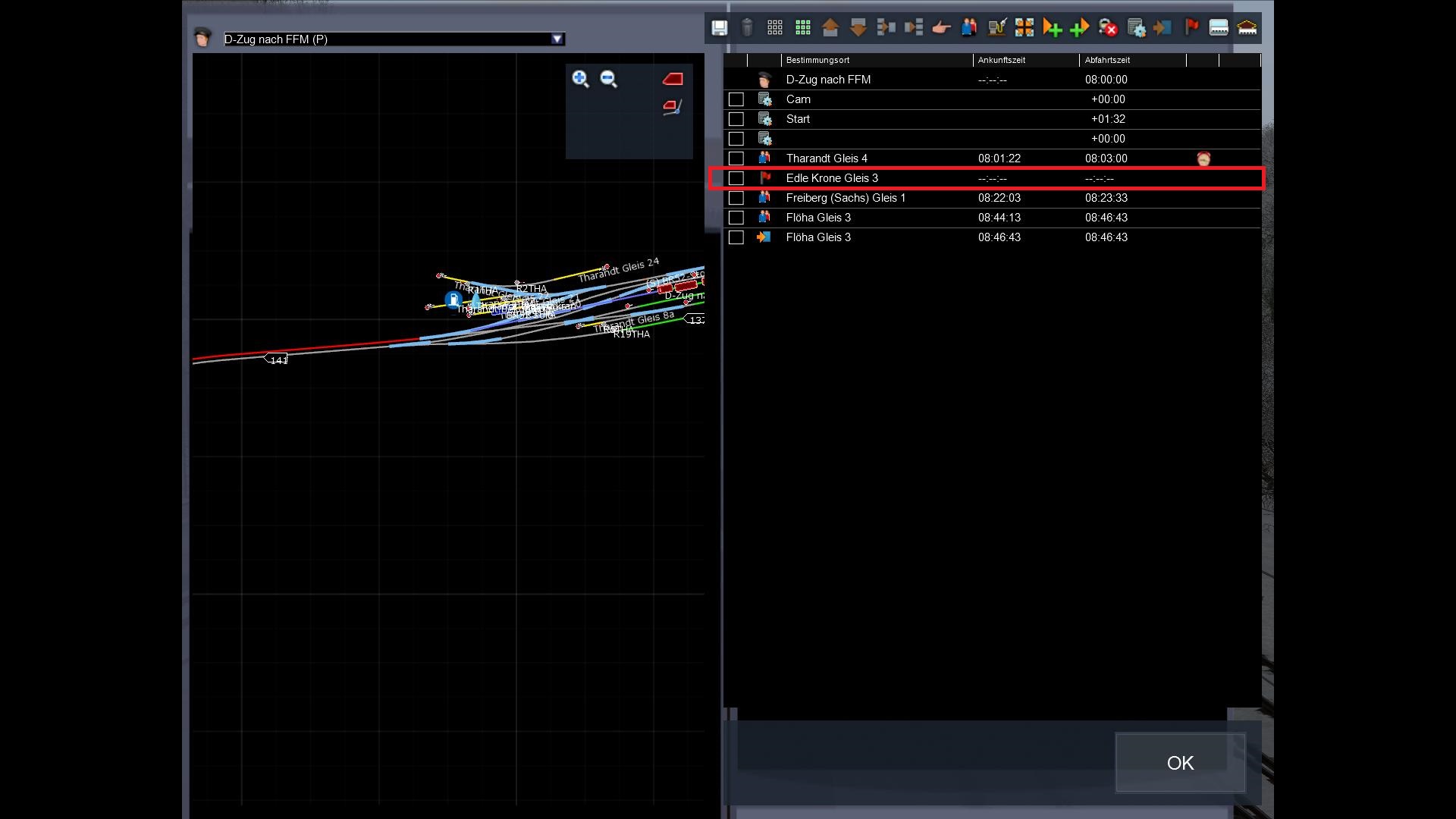
Task: Click the pointing hand icon in toolbar
Action: [x=941, y=28]
